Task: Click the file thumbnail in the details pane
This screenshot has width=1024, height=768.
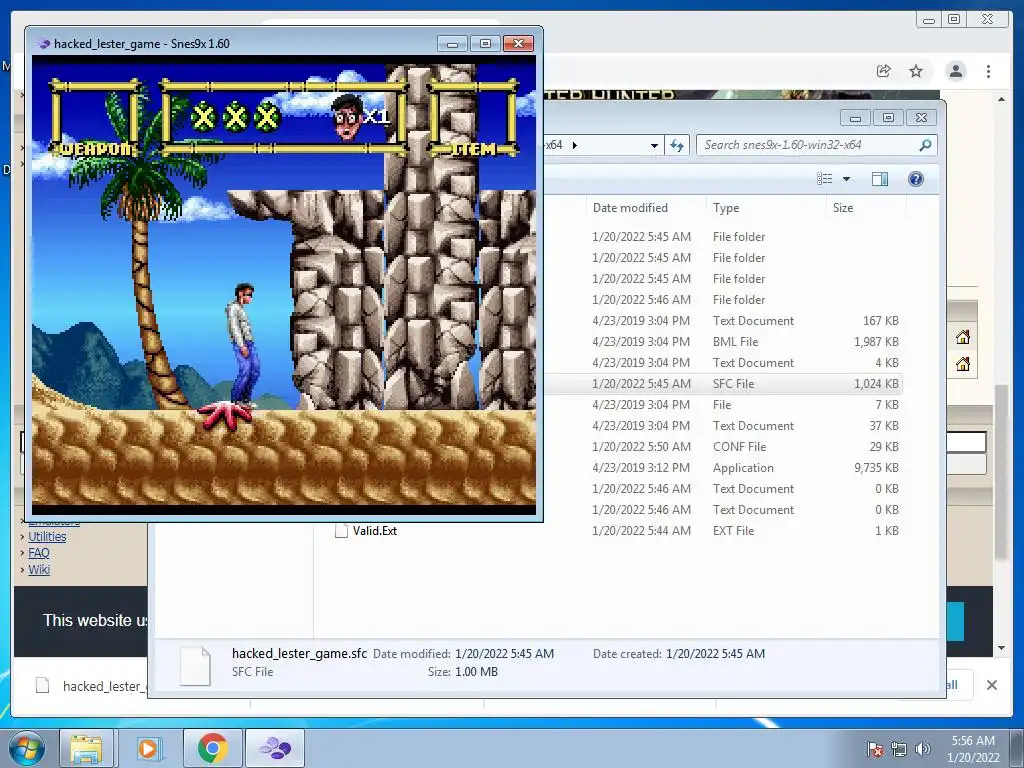Action: [195, 665]
